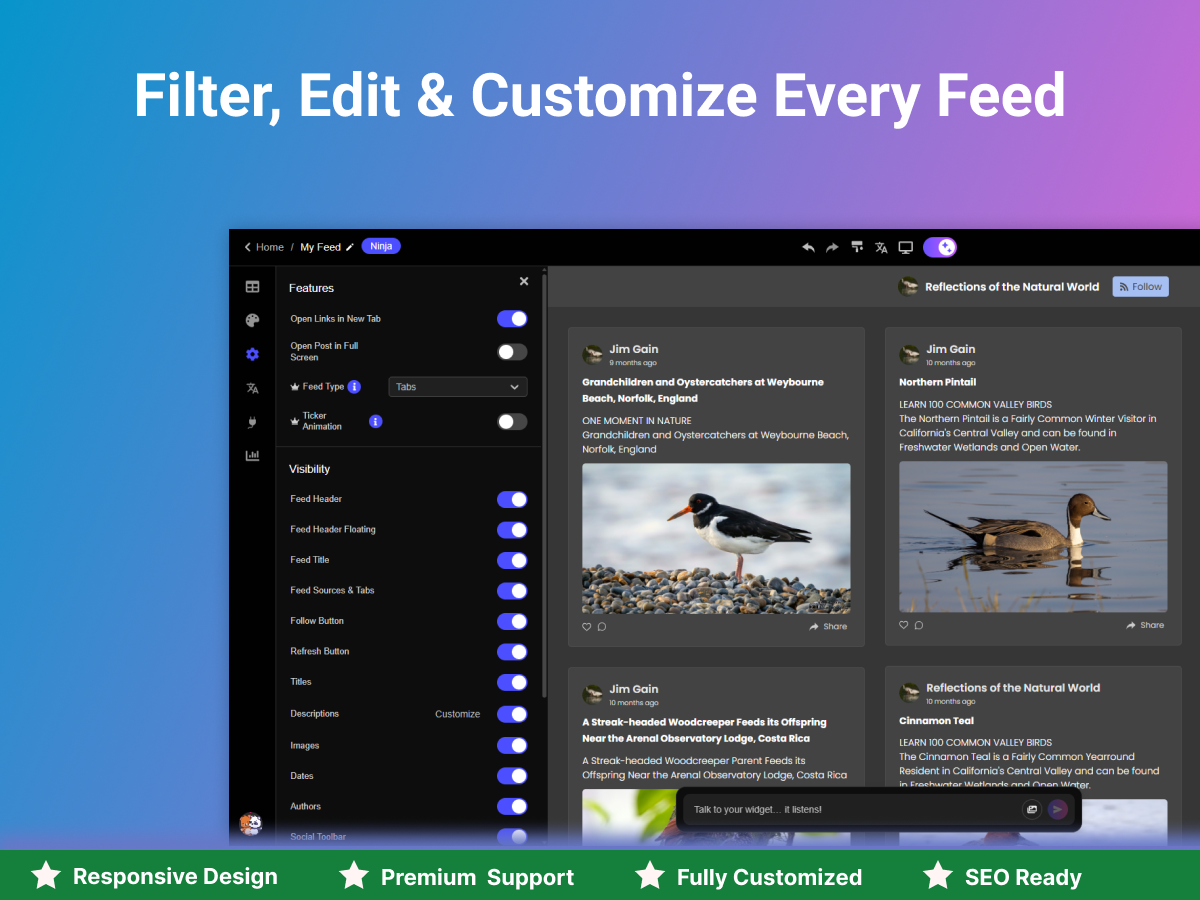The image size is (1200, 900).
Task: Click comment icon on Oystercatchers post
Action: [602, 627]
